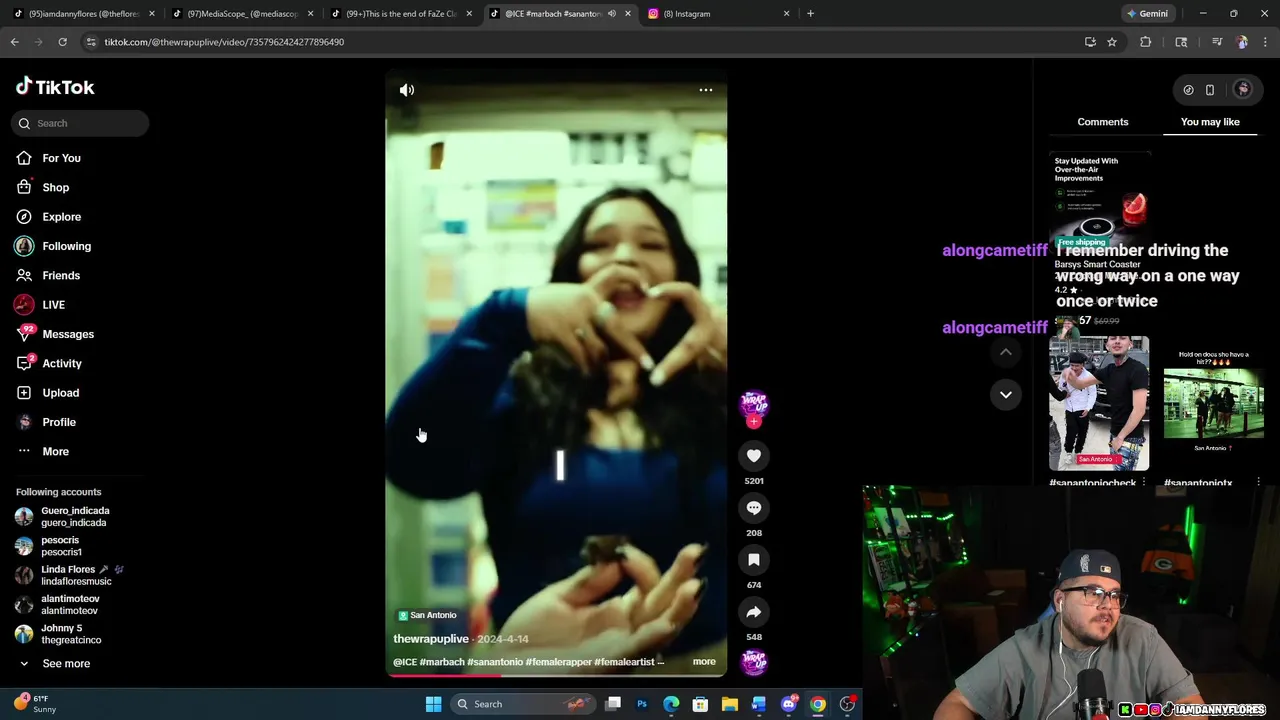Image resolution: width=1280 pixels, height=720 pixels.
Task: Switch to the Comments tab
Action: tap(1103, 122)
